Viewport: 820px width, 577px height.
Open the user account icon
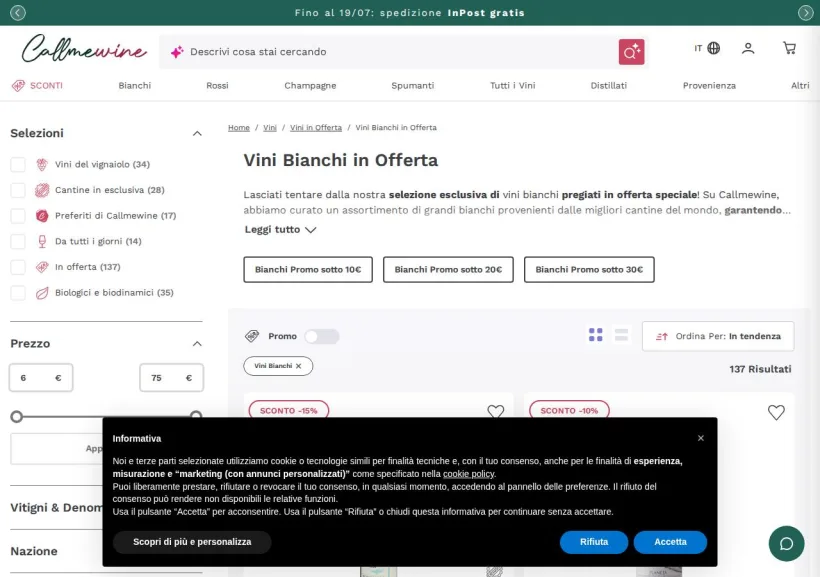click(x=748, y=48)
